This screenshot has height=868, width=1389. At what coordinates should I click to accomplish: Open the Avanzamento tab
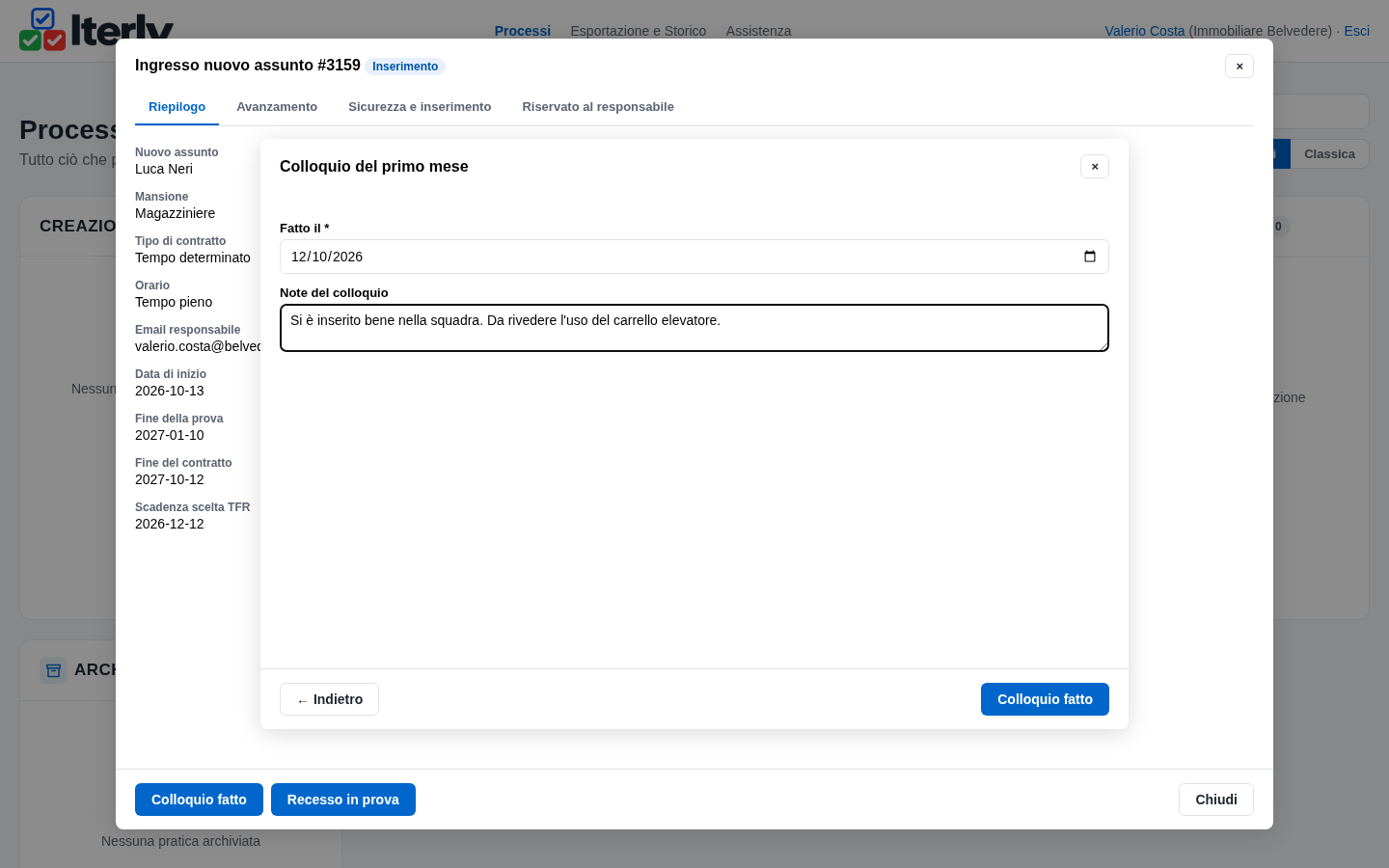click(277, 107)
